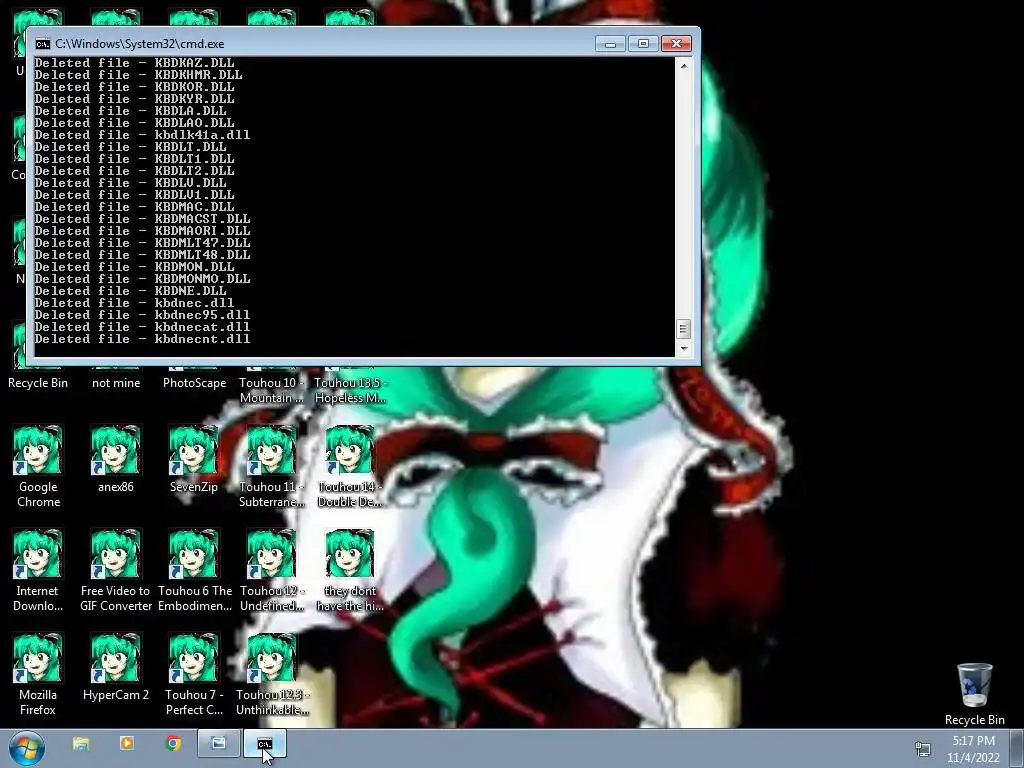Click the 'Deleted file - KBDMLT48.DLL' line
This screenshot has width=1024, height=768.
pyautogui.click(x=142, y=255)
